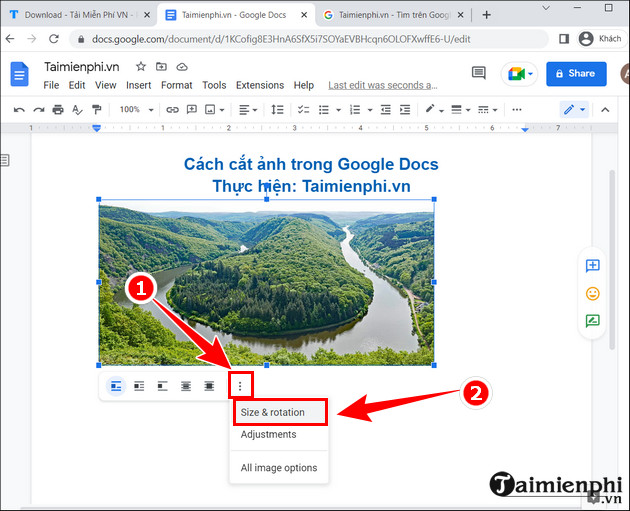The image size is (630, 511).
Task: Select the Paint format tool
Action: pyautogui.click(x=96, y=110)
